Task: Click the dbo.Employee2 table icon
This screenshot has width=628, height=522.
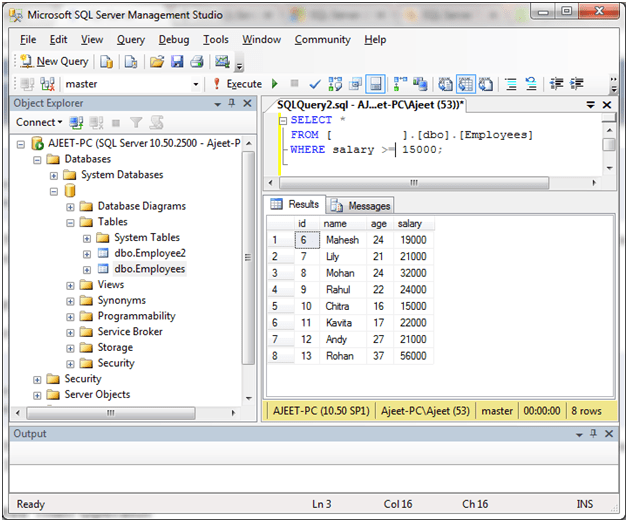Action: pos(103,253)
